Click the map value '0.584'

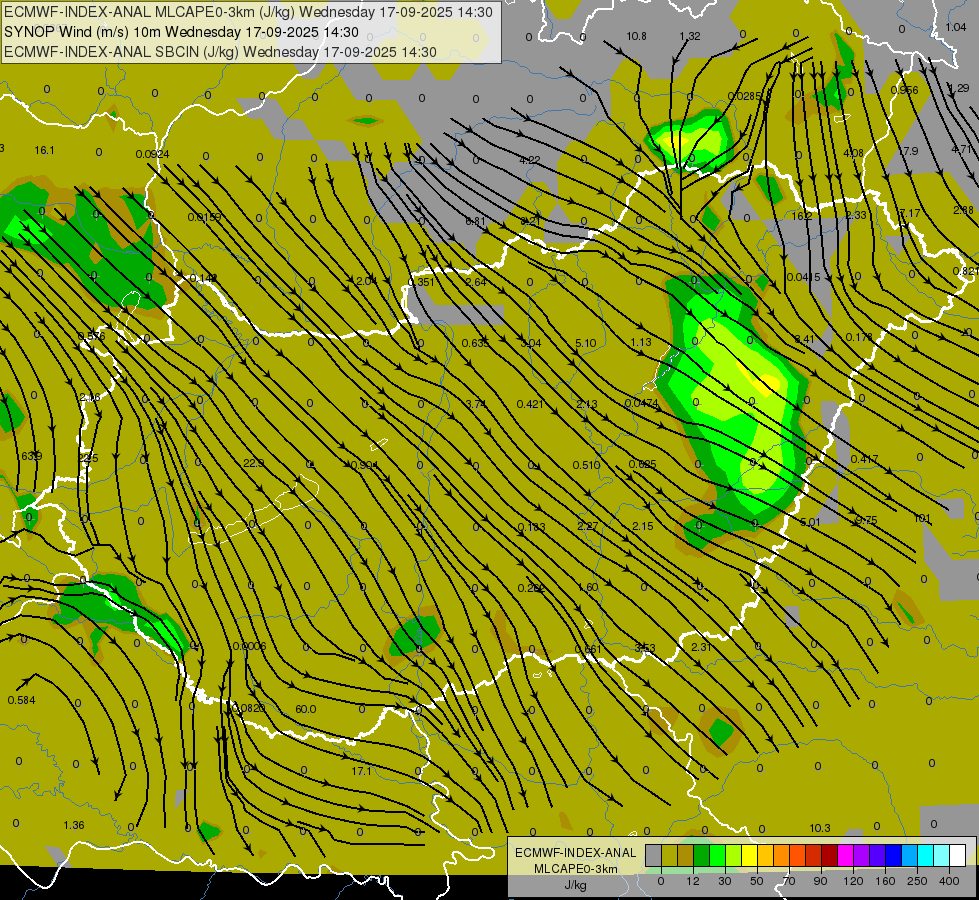coord(22,700)
